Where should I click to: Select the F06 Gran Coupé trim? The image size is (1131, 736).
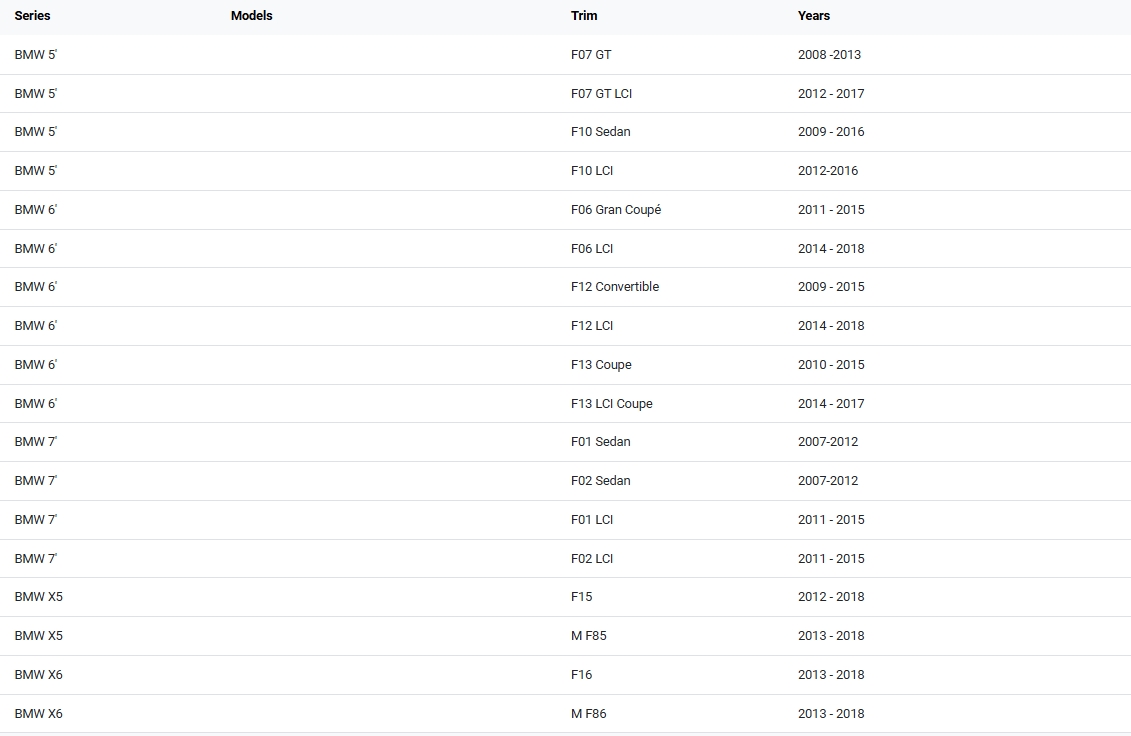pyautogui.click(x=616, y=210)
